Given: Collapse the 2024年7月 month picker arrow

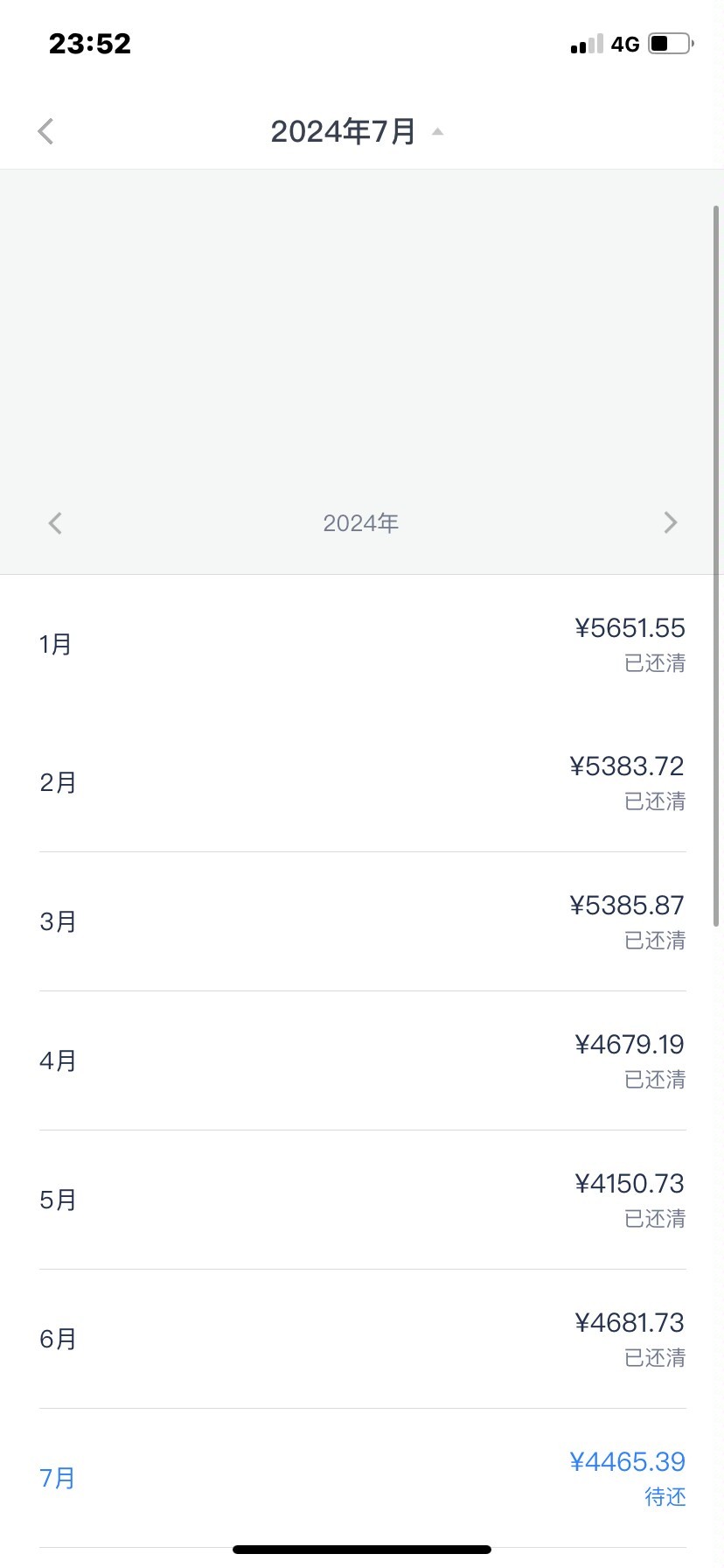Looking at the screenshot, I should click(438, 132).
